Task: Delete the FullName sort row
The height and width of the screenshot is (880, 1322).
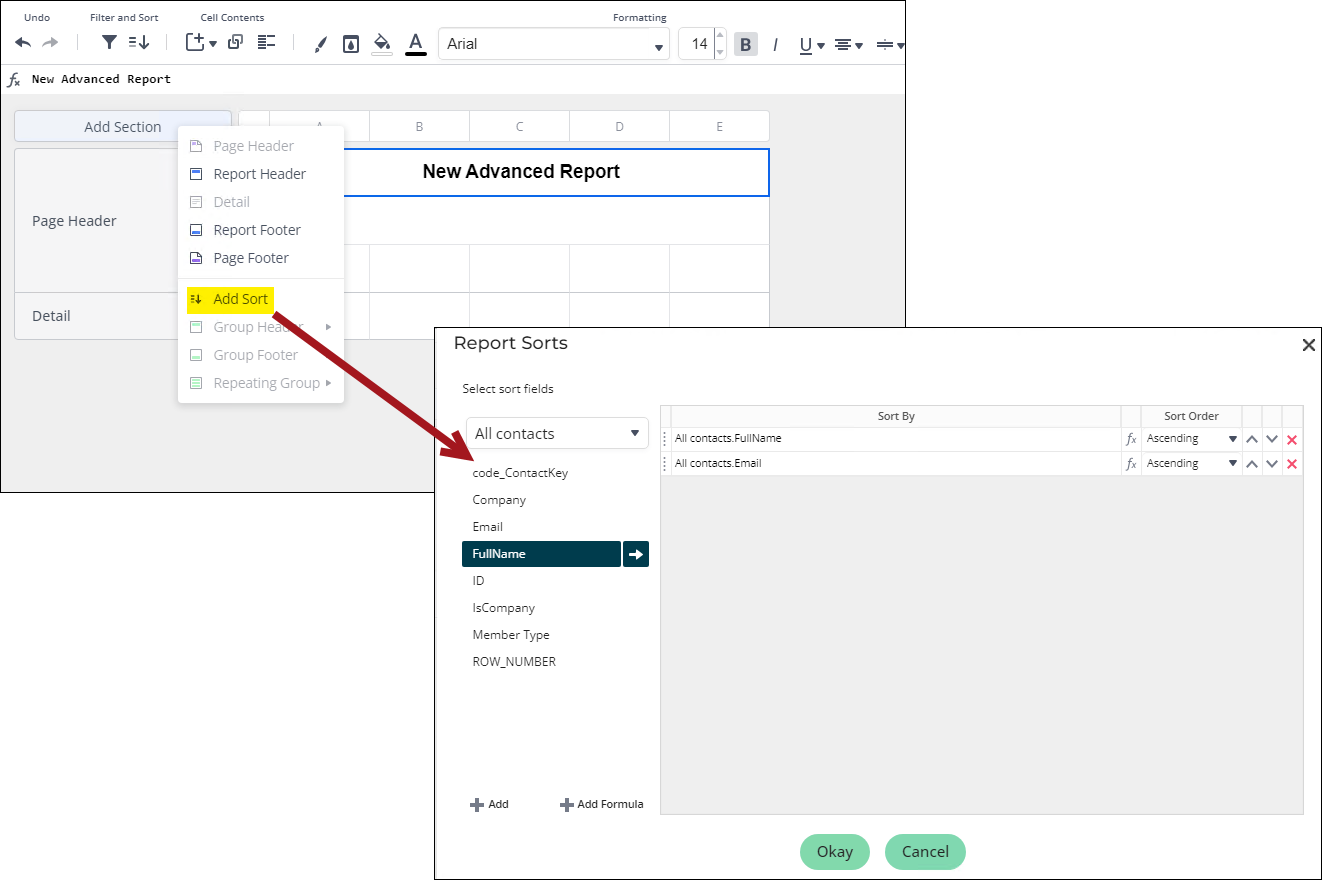Action: tap(1292, 439)
